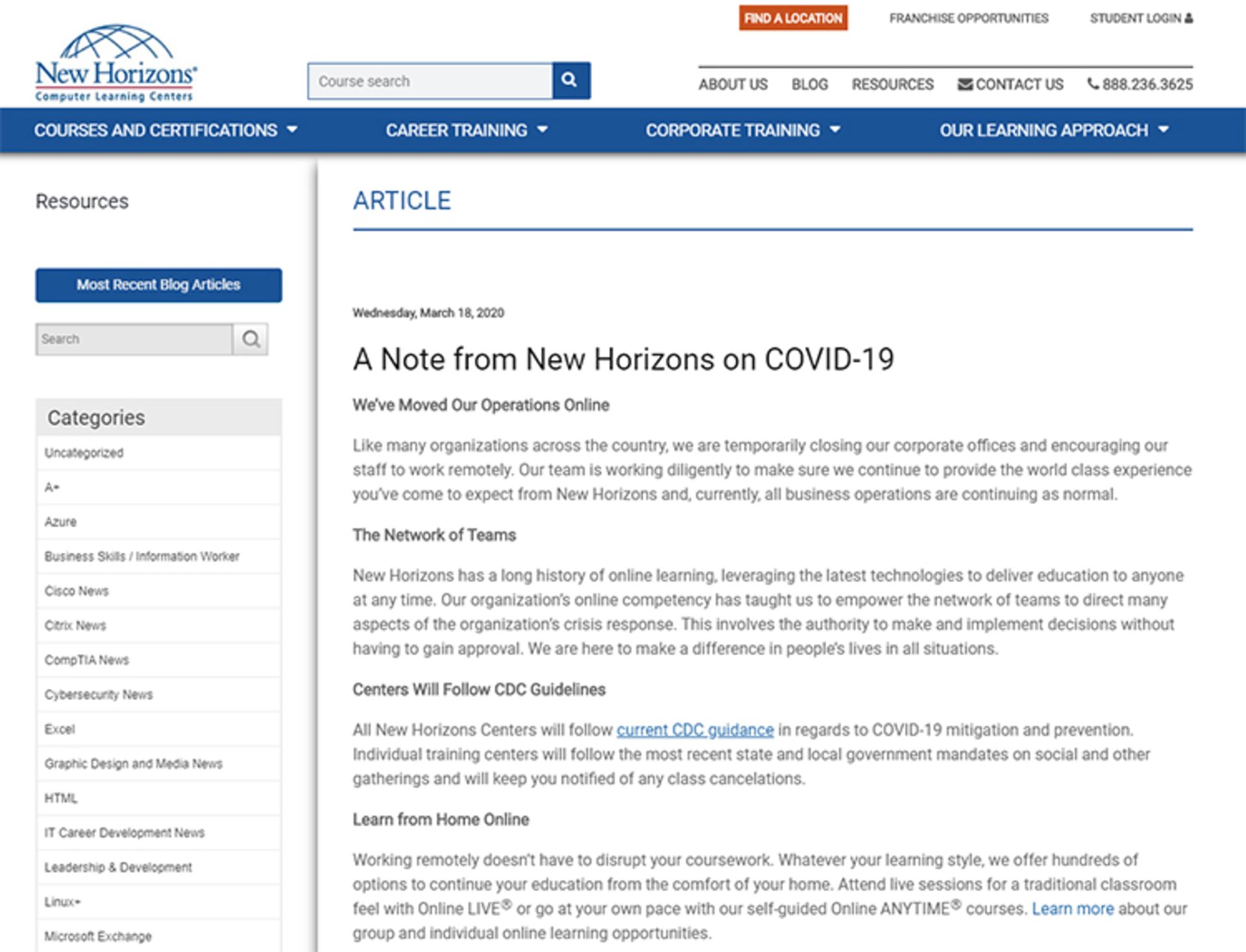Click the blue course search magnifier button

tap(570, 80)
